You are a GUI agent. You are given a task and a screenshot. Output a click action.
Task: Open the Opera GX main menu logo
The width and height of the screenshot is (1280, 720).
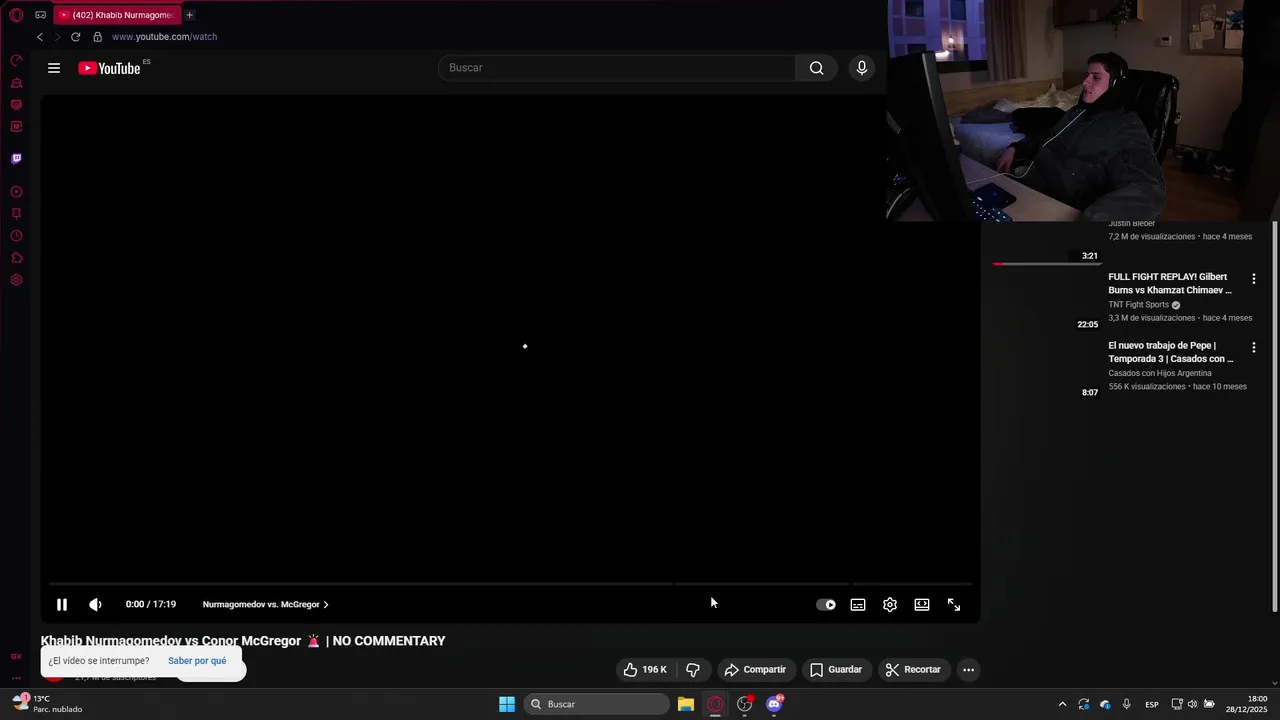(16, 15)
